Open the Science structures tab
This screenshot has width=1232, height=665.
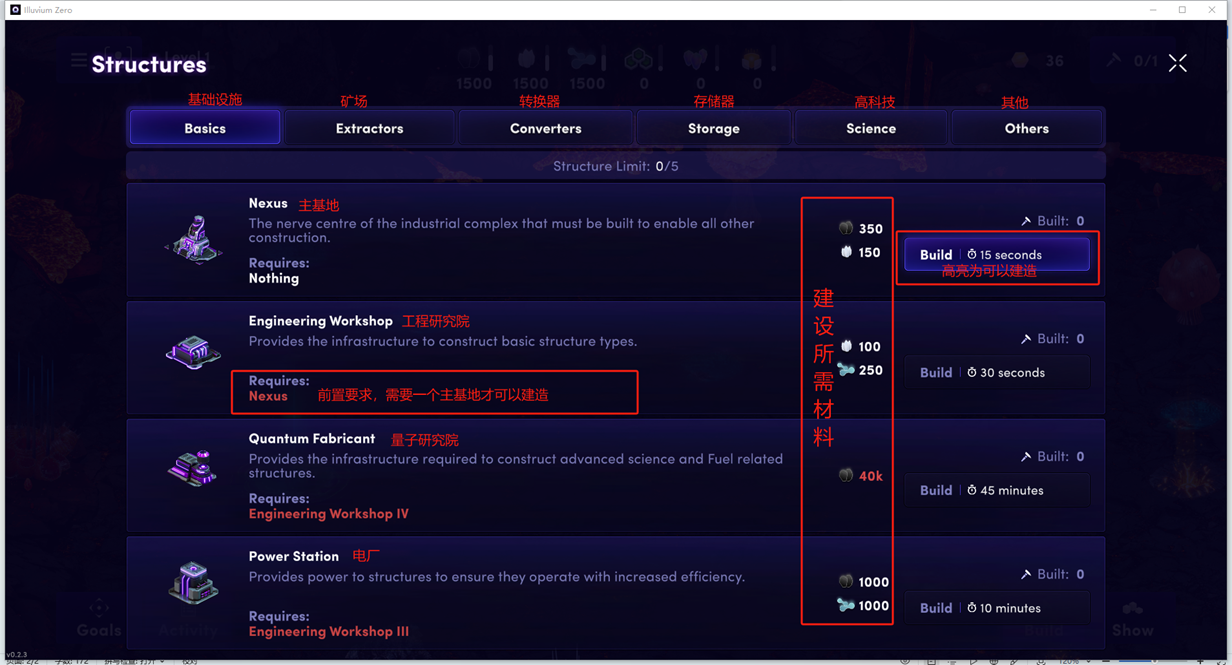pyautogui.click(x=871, y=128)
